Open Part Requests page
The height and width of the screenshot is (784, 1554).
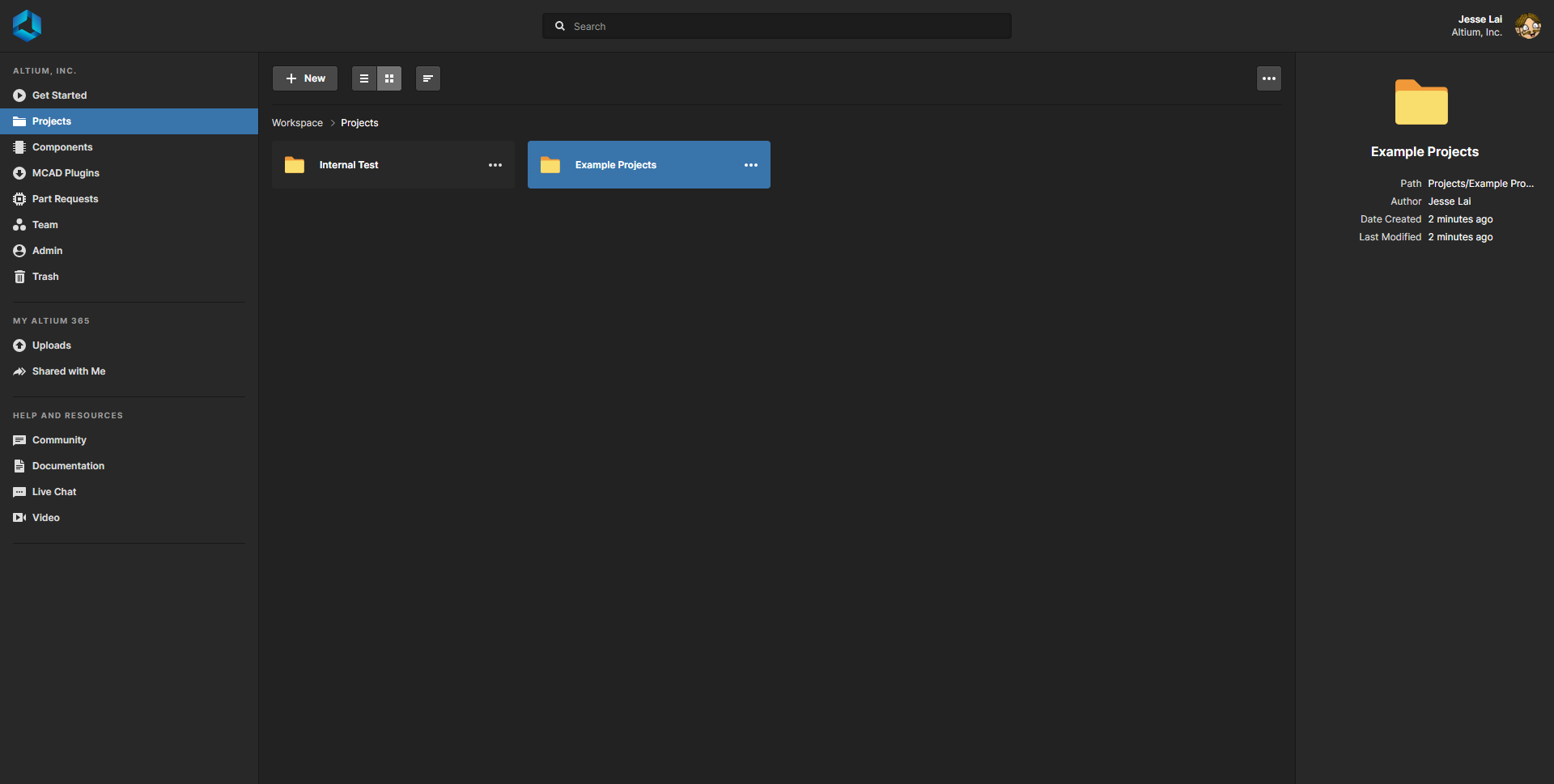pyautogui.click(x=129, y=199)
